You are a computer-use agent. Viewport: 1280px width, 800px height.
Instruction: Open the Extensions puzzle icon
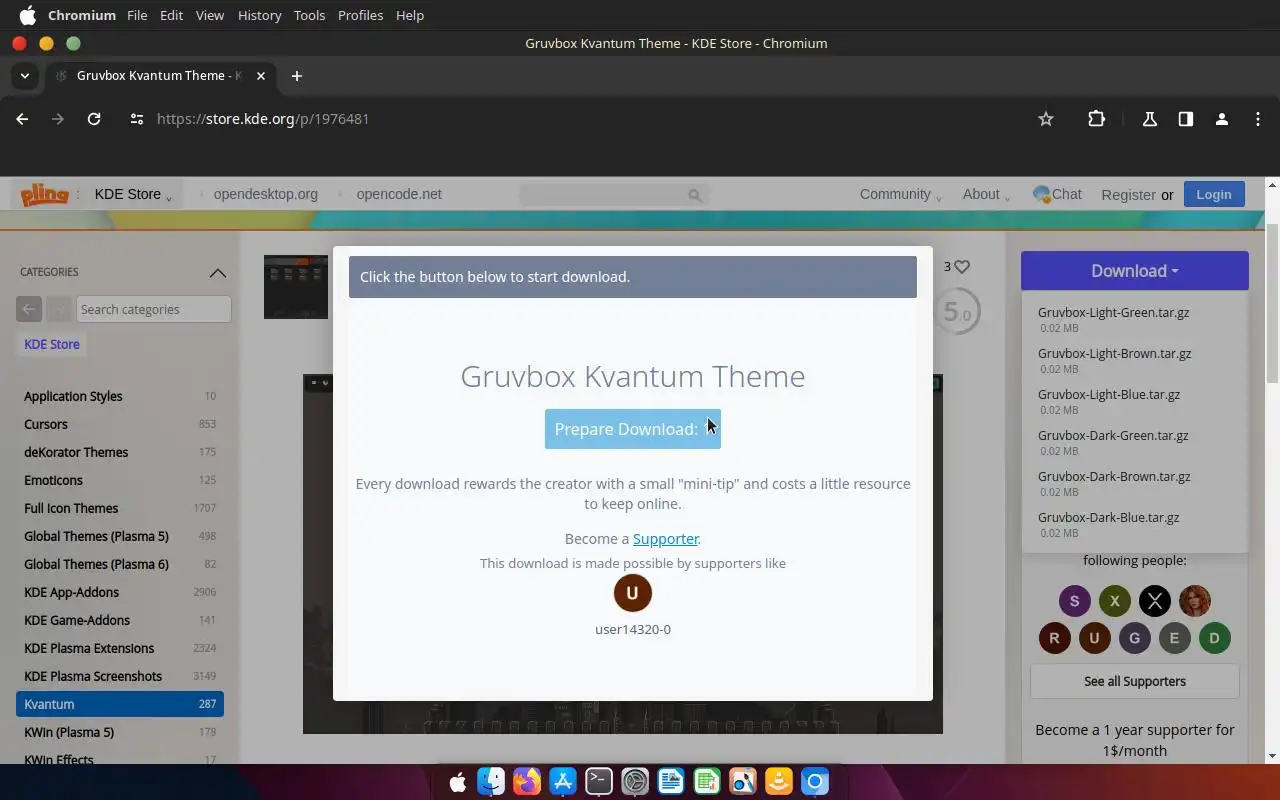pos(1097,119)
